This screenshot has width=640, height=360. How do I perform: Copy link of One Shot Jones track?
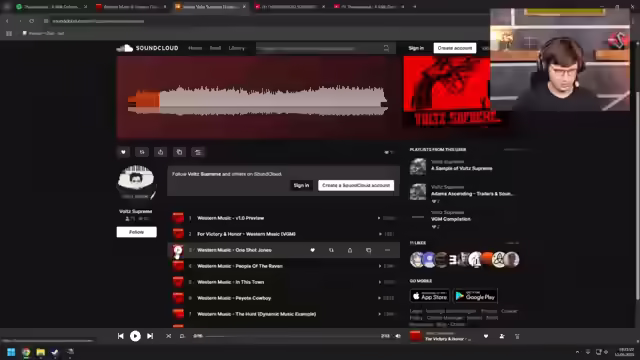click(369, 250)
